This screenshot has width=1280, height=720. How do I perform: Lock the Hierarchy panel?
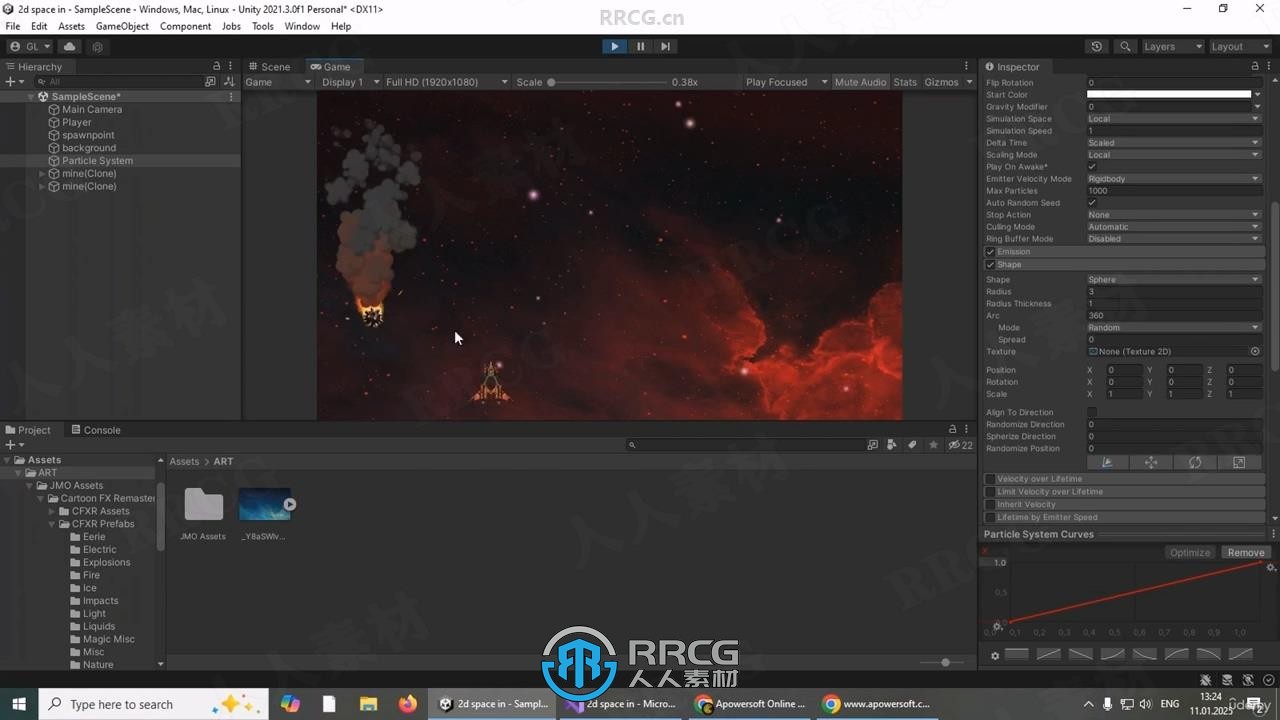tap(215, 67)
